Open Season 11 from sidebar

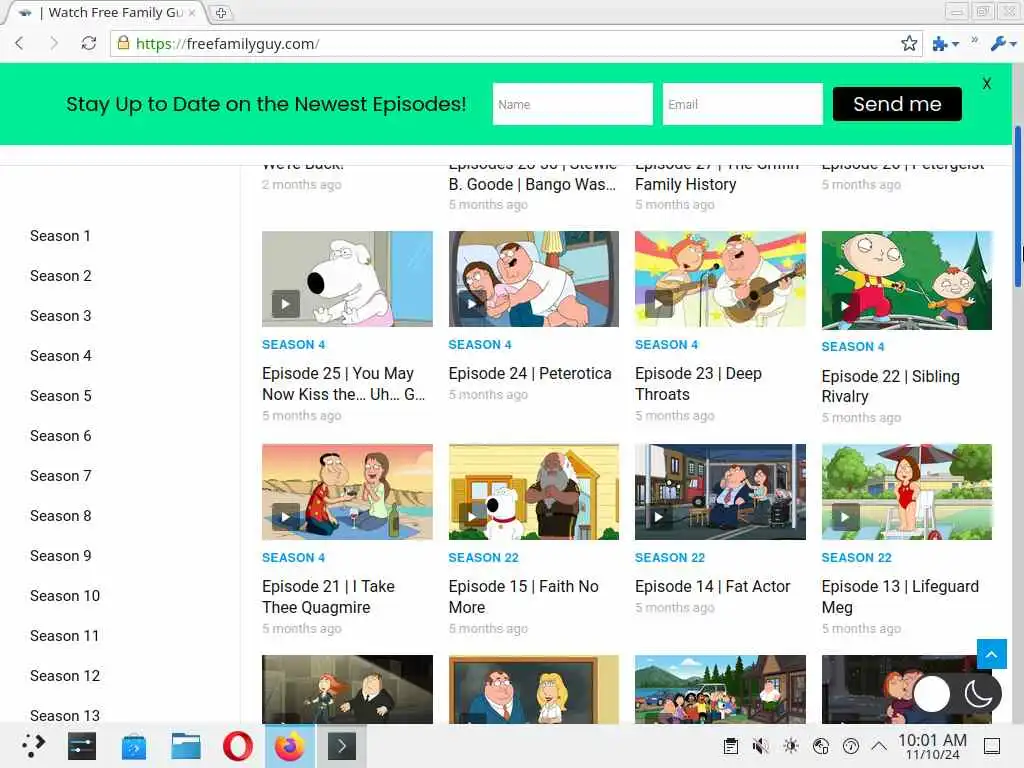point(64,635)
